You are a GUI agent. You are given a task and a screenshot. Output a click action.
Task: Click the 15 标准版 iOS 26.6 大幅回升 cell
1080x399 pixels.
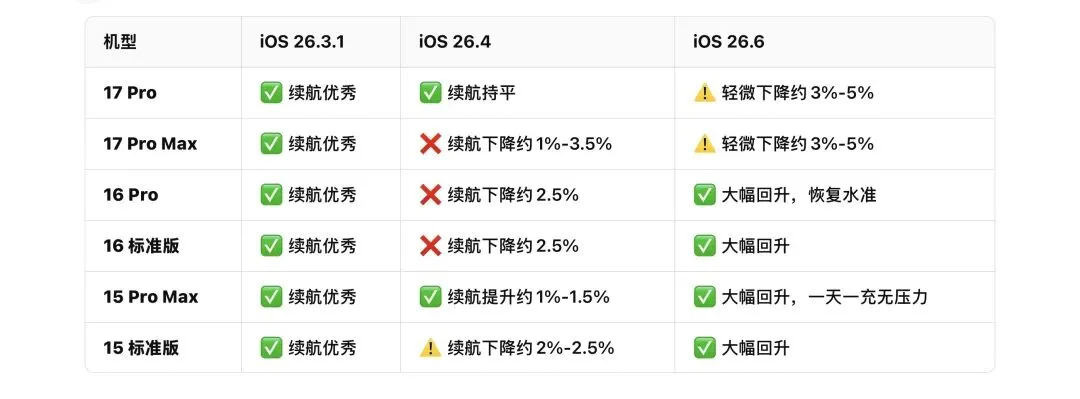click(834, 348)
